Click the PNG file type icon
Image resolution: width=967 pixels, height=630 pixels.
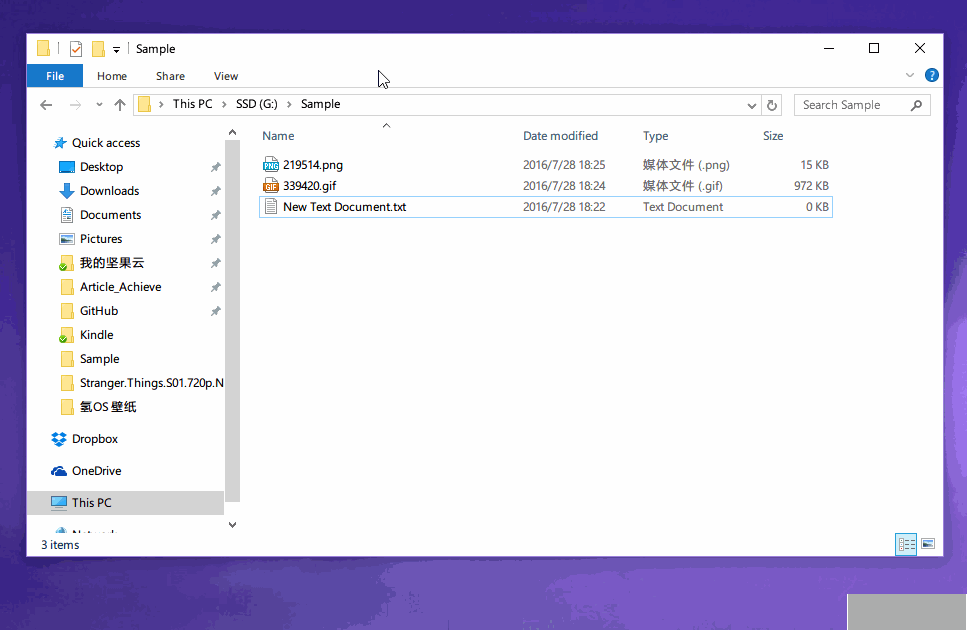coord(271,165)
